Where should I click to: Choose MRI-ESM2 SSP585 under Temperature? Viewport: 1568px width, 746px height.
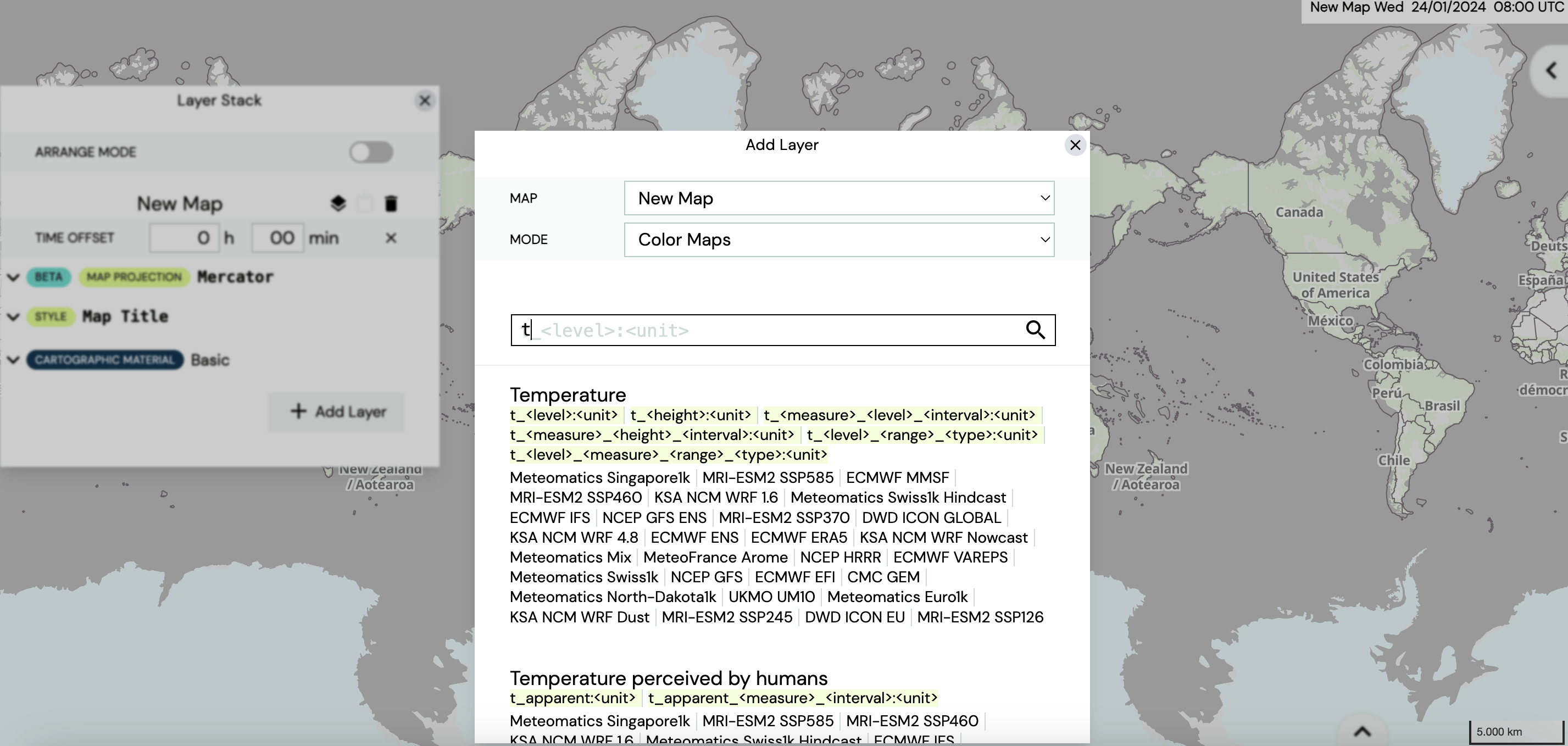tap(768, 478)
